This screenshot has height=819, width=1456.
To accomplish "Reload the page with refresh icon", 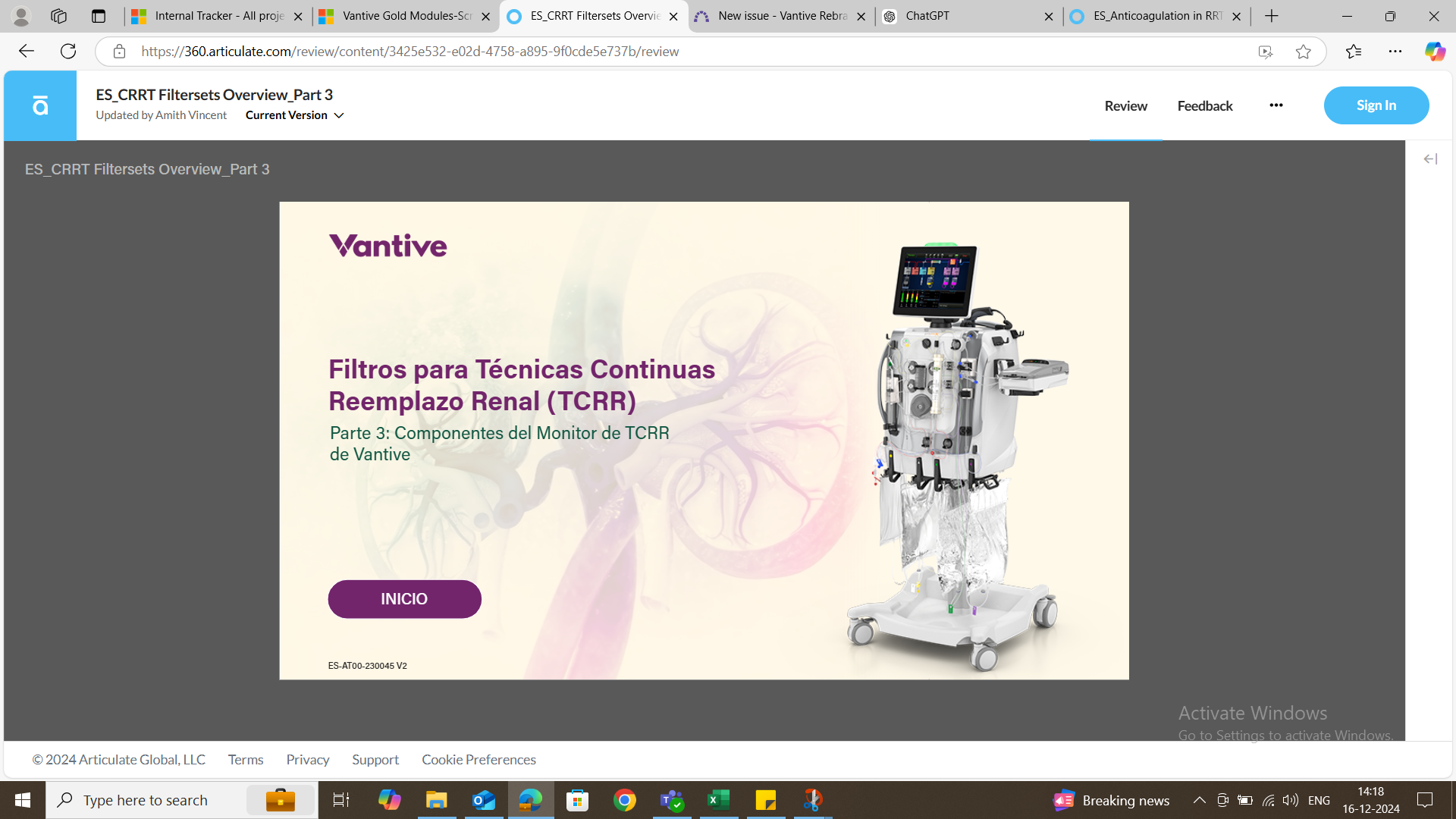I will point(68,52).
